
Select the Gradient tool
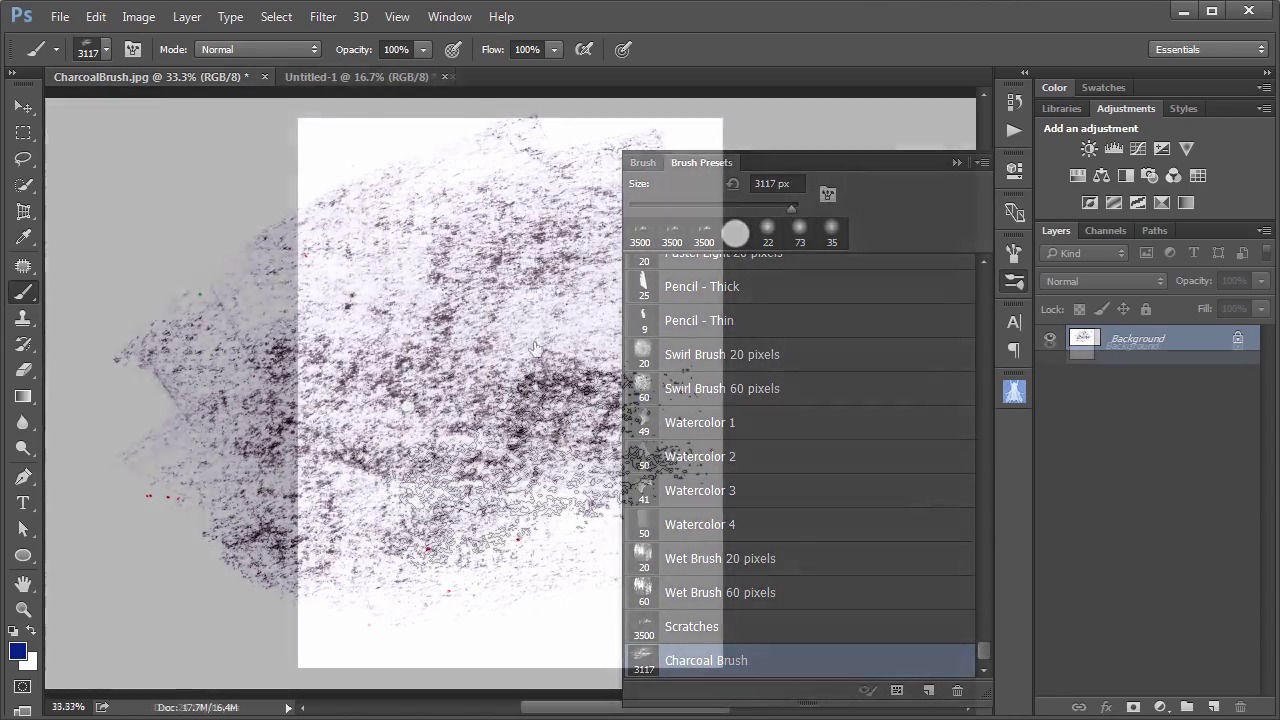point(23,396)
